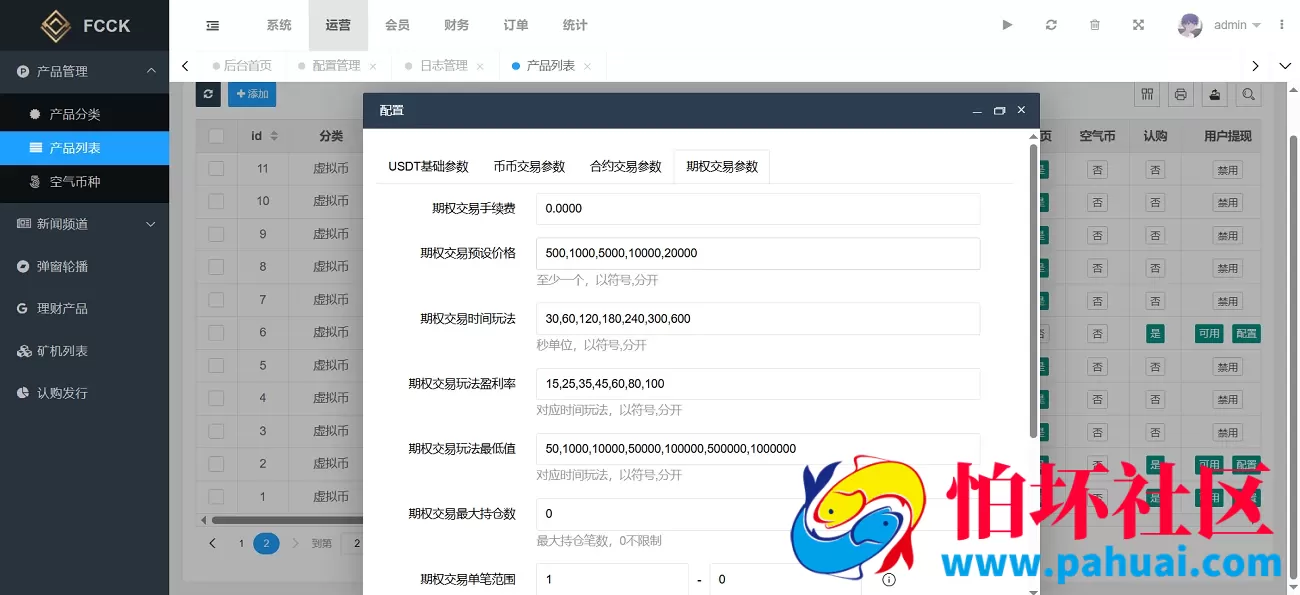Check the row with id 7

click(x=216, y=300)
